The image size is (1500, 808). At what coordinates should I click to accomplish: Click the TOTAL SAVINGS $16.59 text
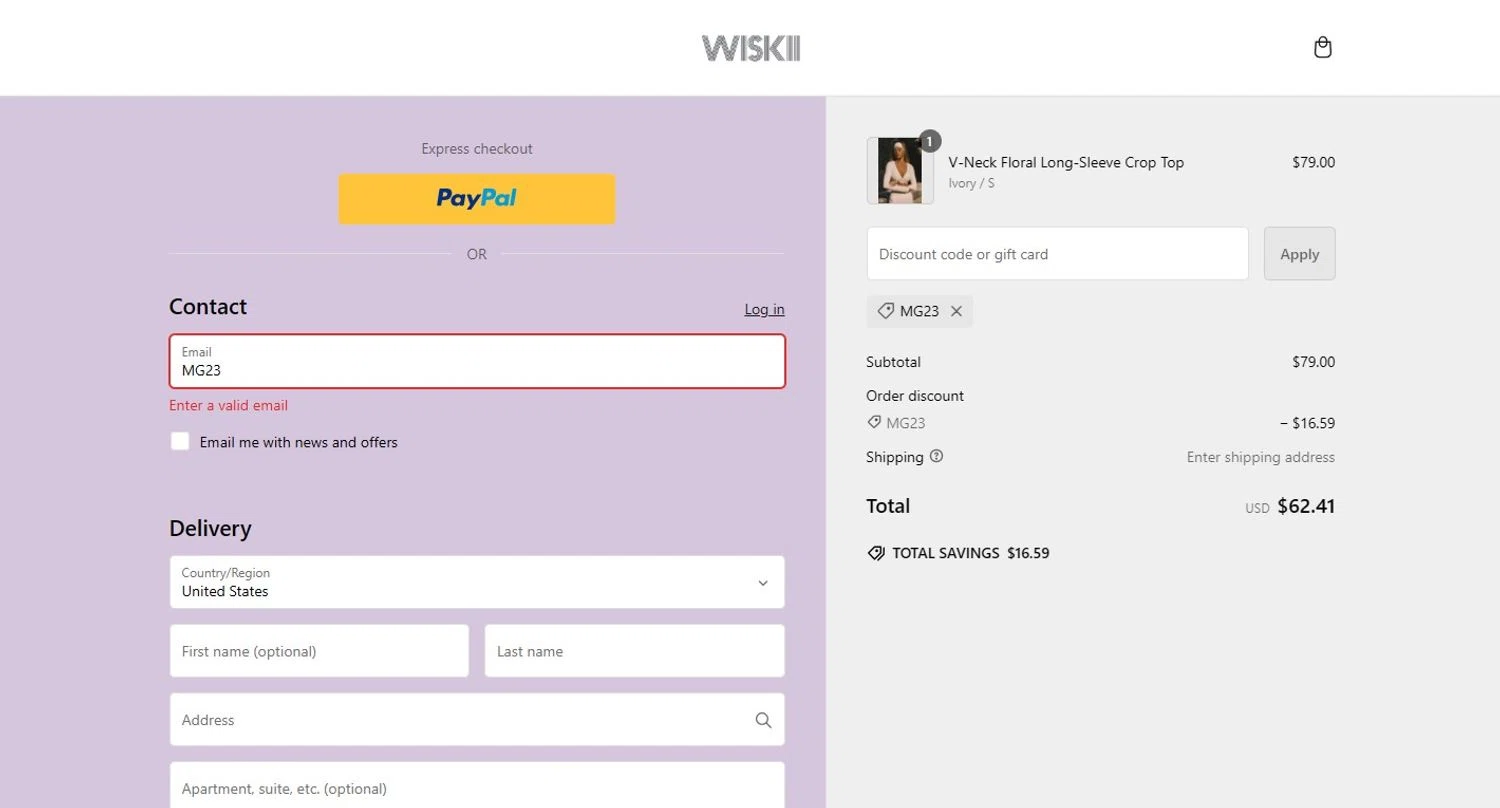[970, 553]
